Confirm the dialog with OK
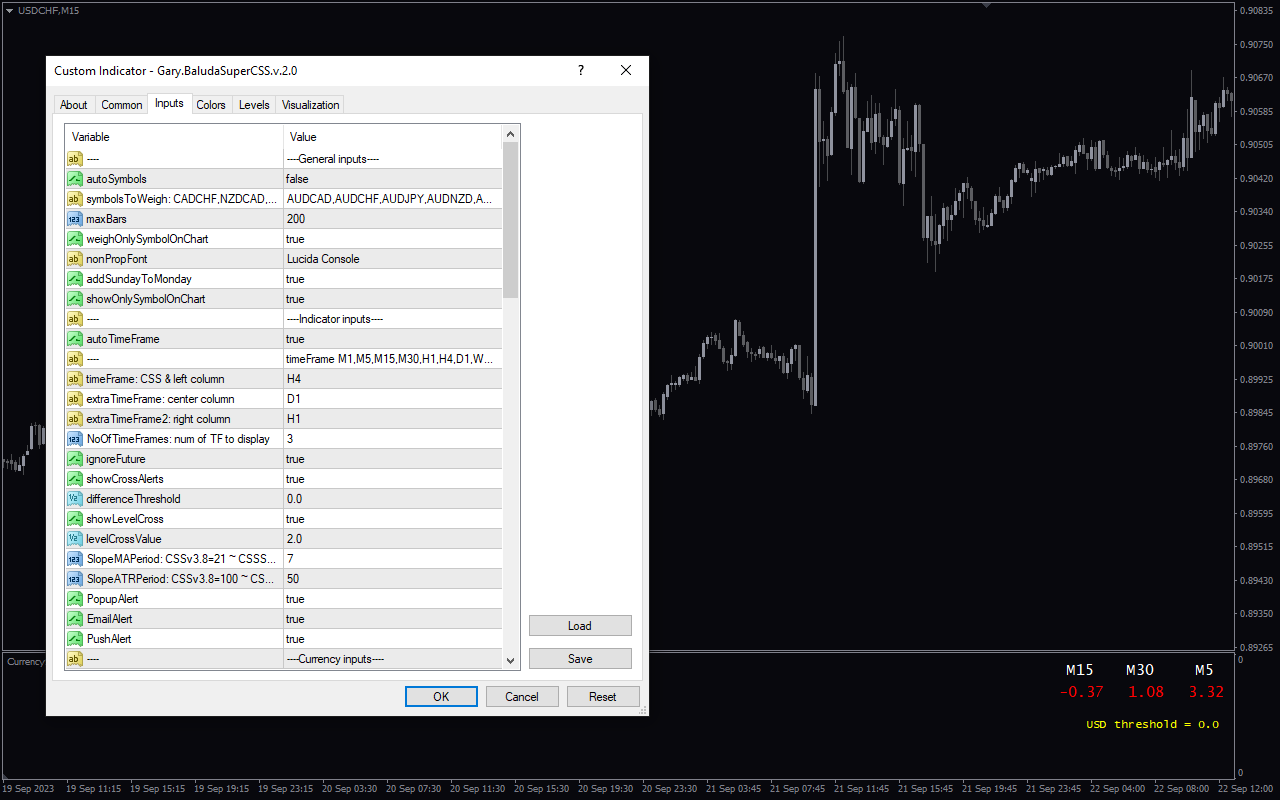The image size is (1280, 800). (441, 697)
